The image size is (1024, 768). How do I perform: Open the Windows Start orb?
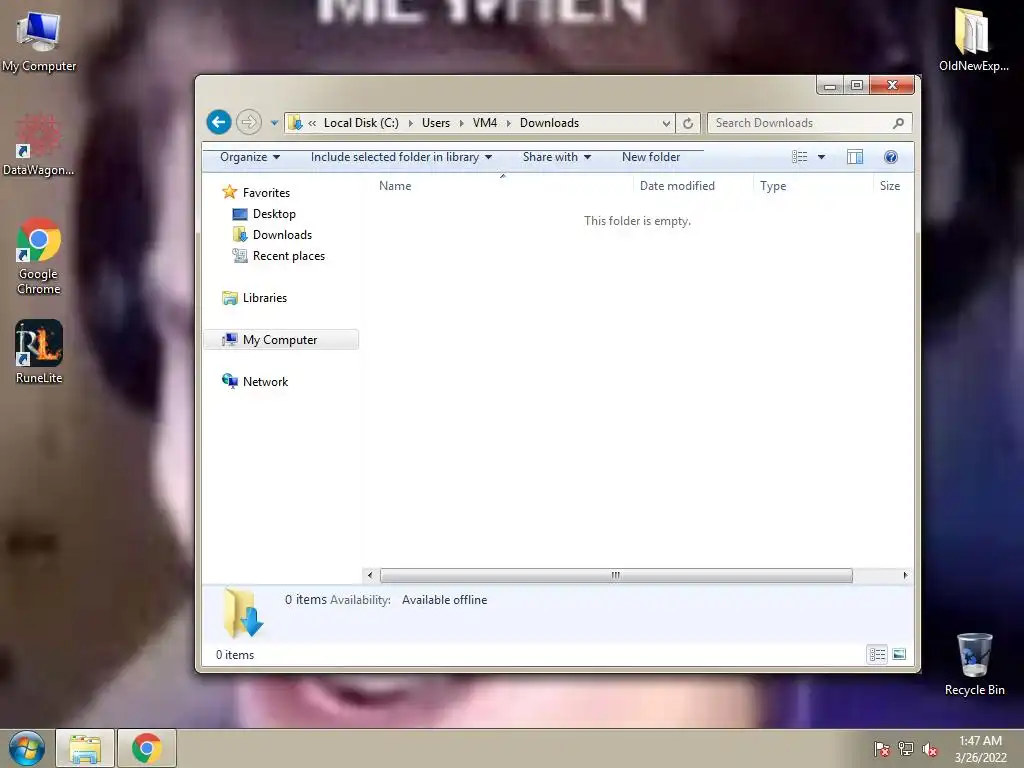pyautogui.click(x=27, y=748)
